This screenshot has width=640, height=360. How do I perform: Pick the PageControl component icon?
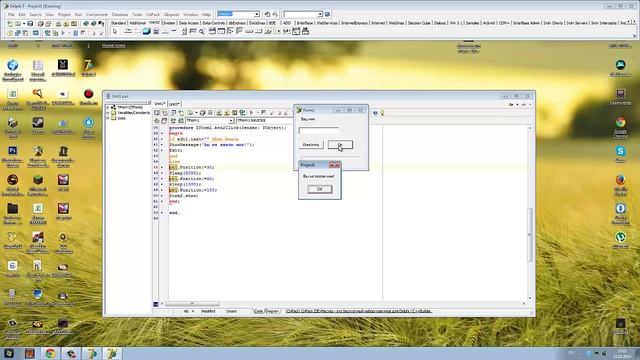tap(138, 31)
